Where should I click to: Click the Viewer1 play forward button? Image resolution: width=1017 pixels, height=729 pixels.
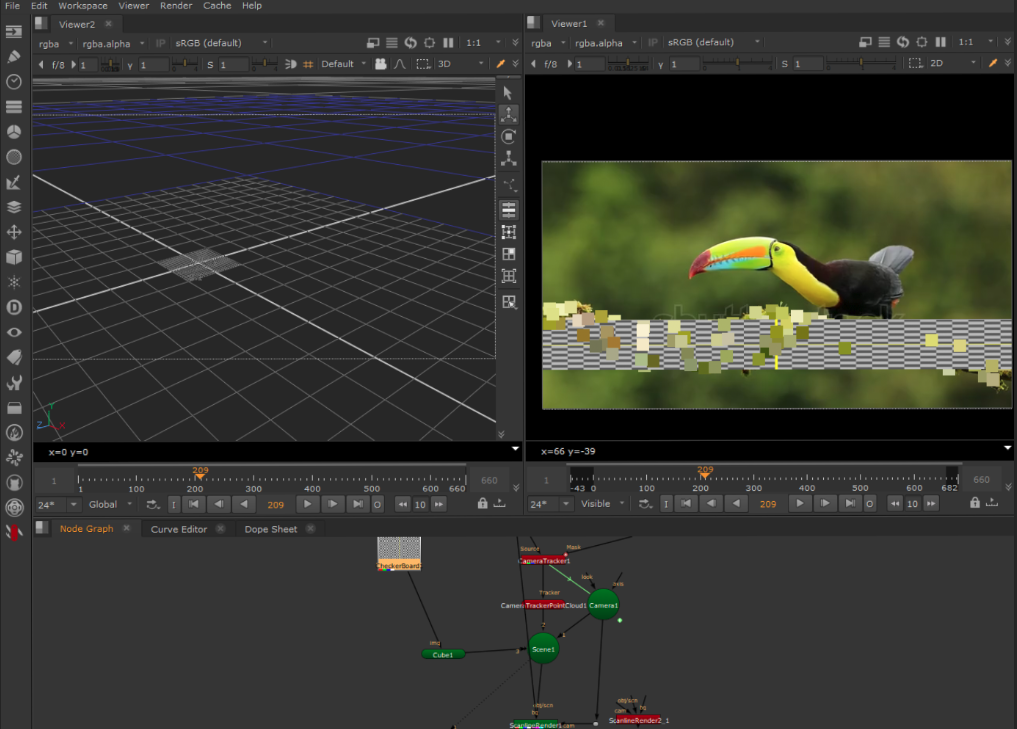799,504
